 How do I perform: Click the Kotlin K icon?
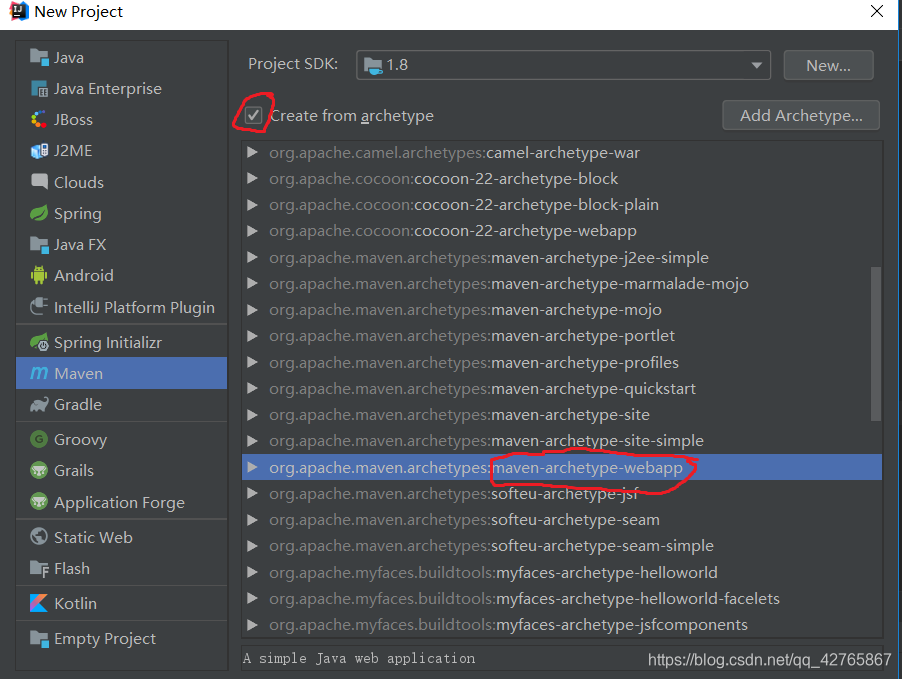(x=39, y=603)
